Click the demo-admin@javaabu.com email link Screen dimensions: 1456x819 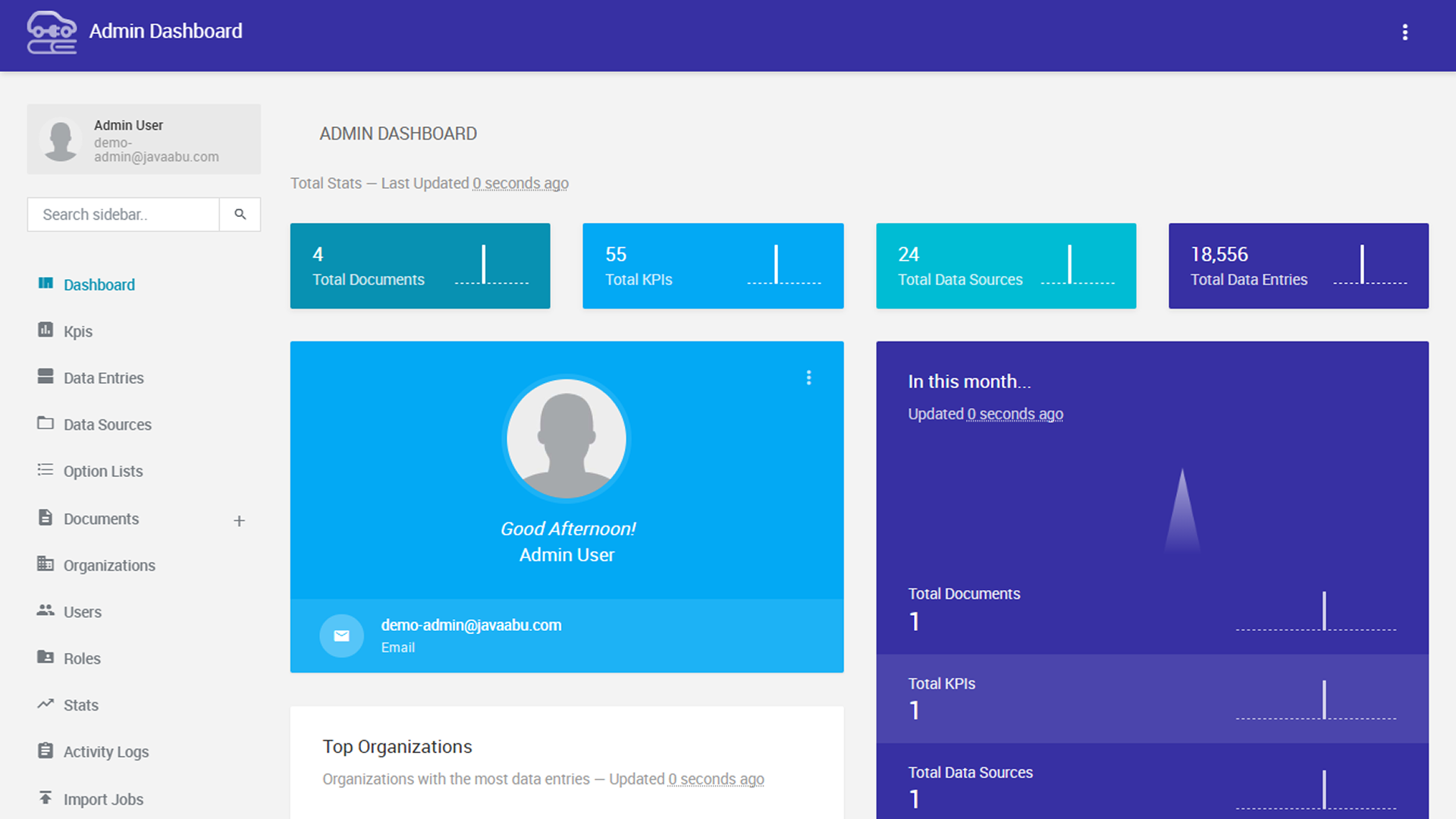pos(471,626)
